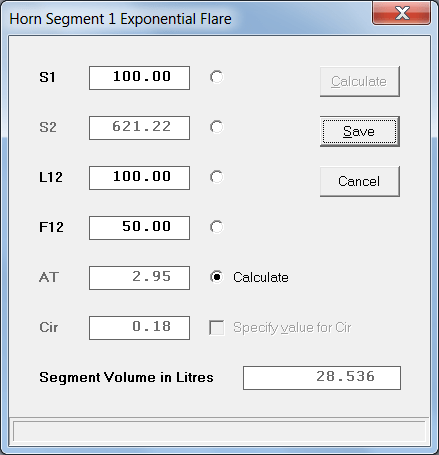Click the grayed-out Calculate button
Viewport: 439px width, 455px height.
point(360,82)
